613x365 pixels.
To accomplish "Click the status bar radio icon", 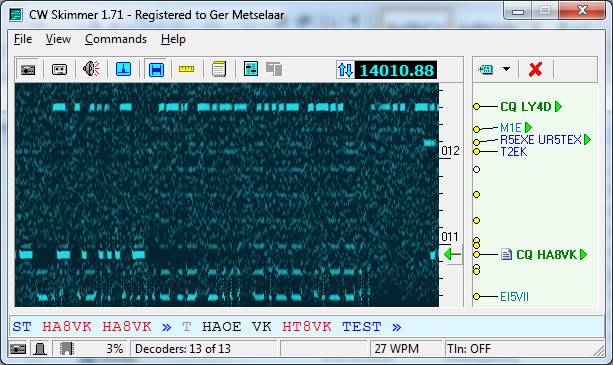I will [18, 349].
